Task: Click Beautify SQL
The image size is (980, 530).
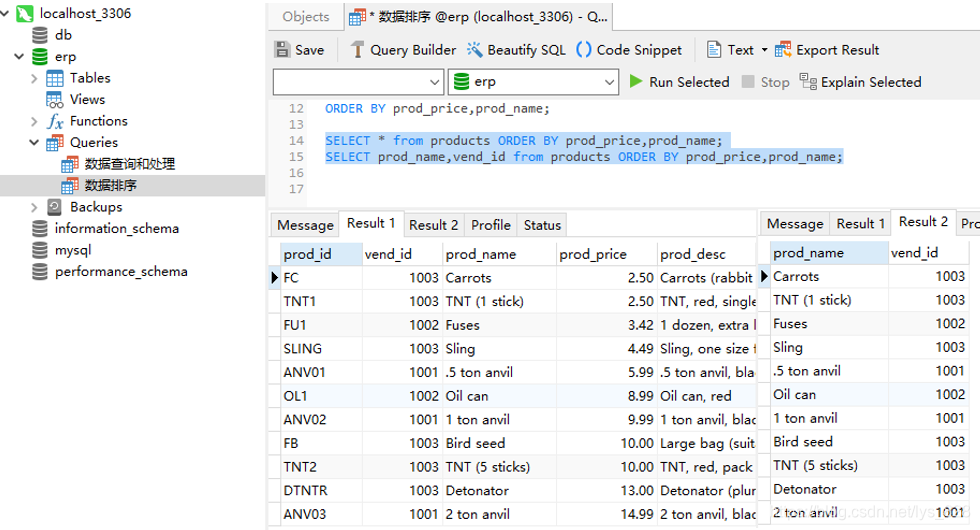Action: pyautogui.click(x=516, y=50)
